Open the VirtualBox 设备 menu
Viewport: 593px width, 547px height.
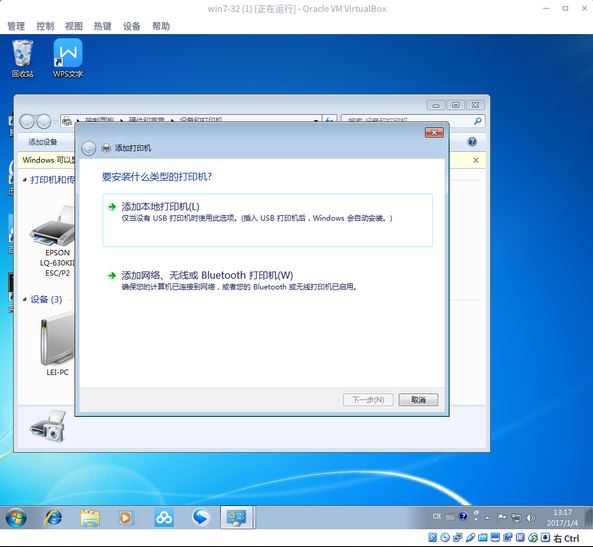[x=132, y=26]
